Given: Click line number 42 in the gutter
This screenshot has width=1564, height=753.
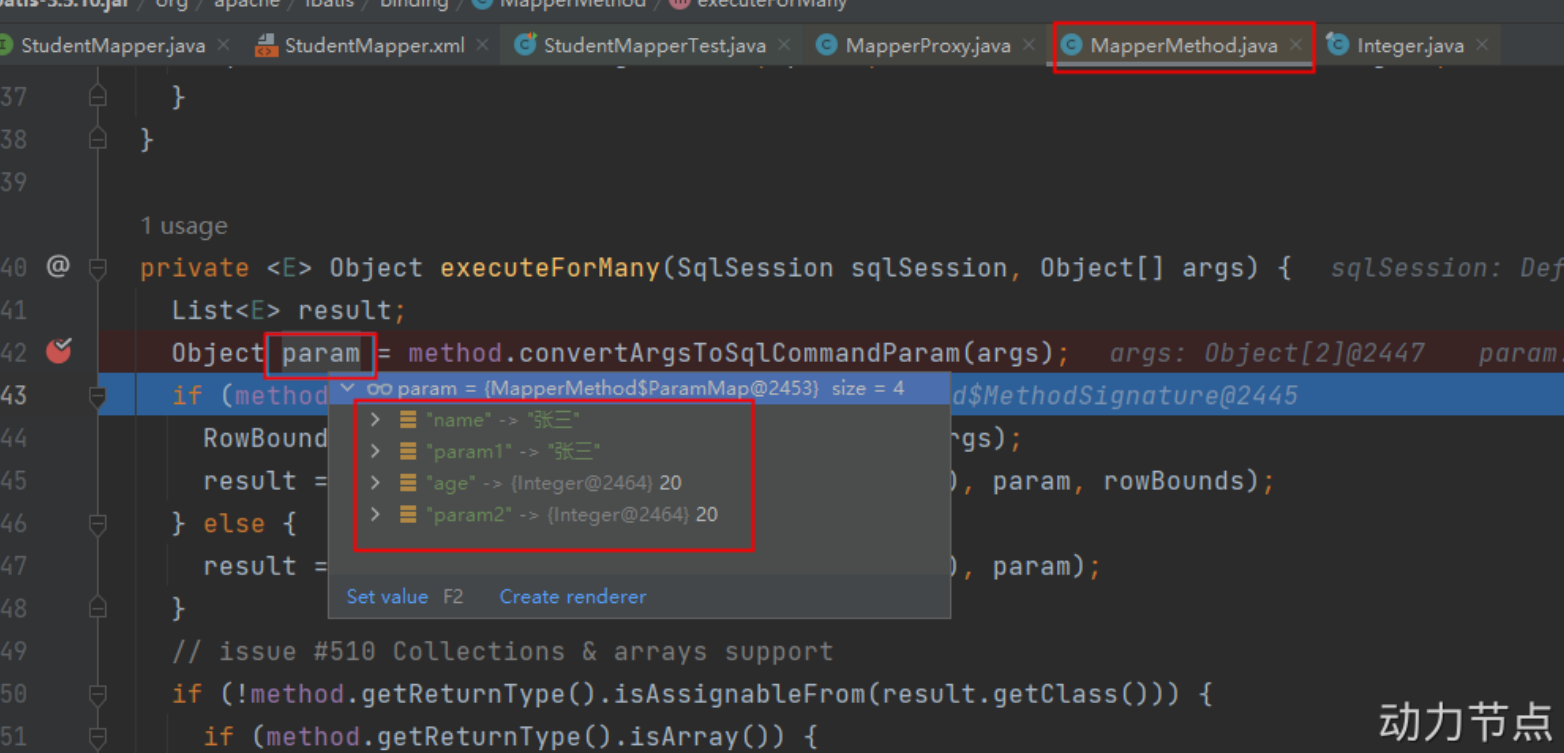Looking at the screenshot, I should [14, 353].
